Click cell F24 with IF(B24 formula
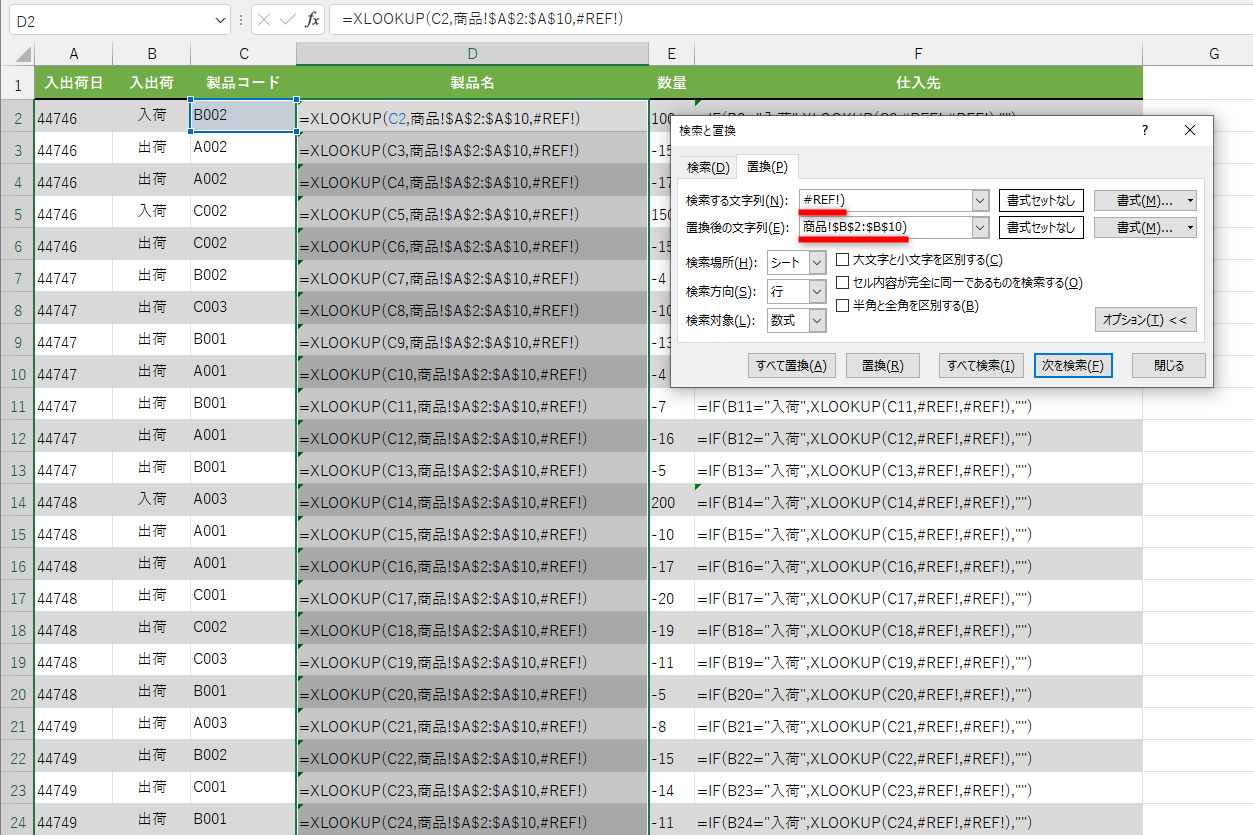 click(x=918, y=822)
